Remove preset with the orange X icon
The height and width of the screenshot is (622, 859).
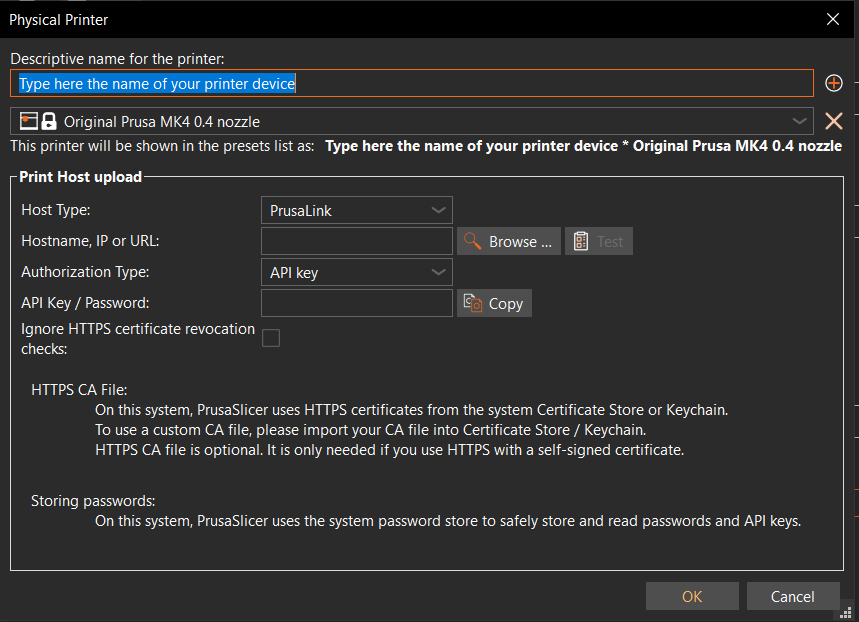pyautogui.click(x=833, y=121)
